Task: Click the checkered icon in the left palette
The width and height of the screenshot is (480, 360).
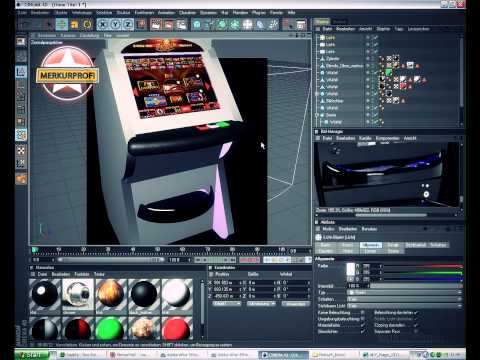Action: 21,150
